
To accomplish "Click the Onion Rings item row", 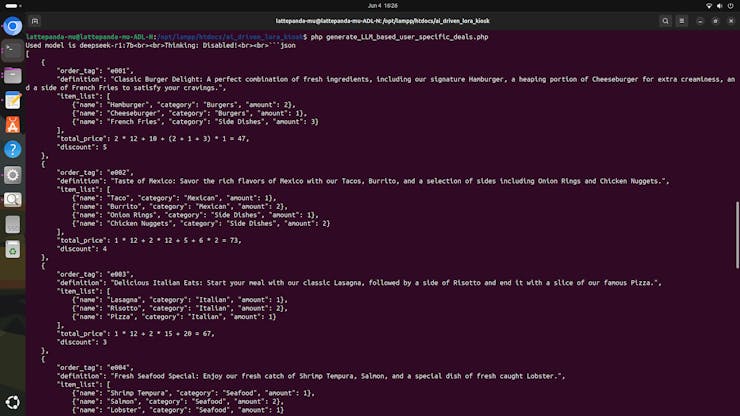I will [195, 215].
